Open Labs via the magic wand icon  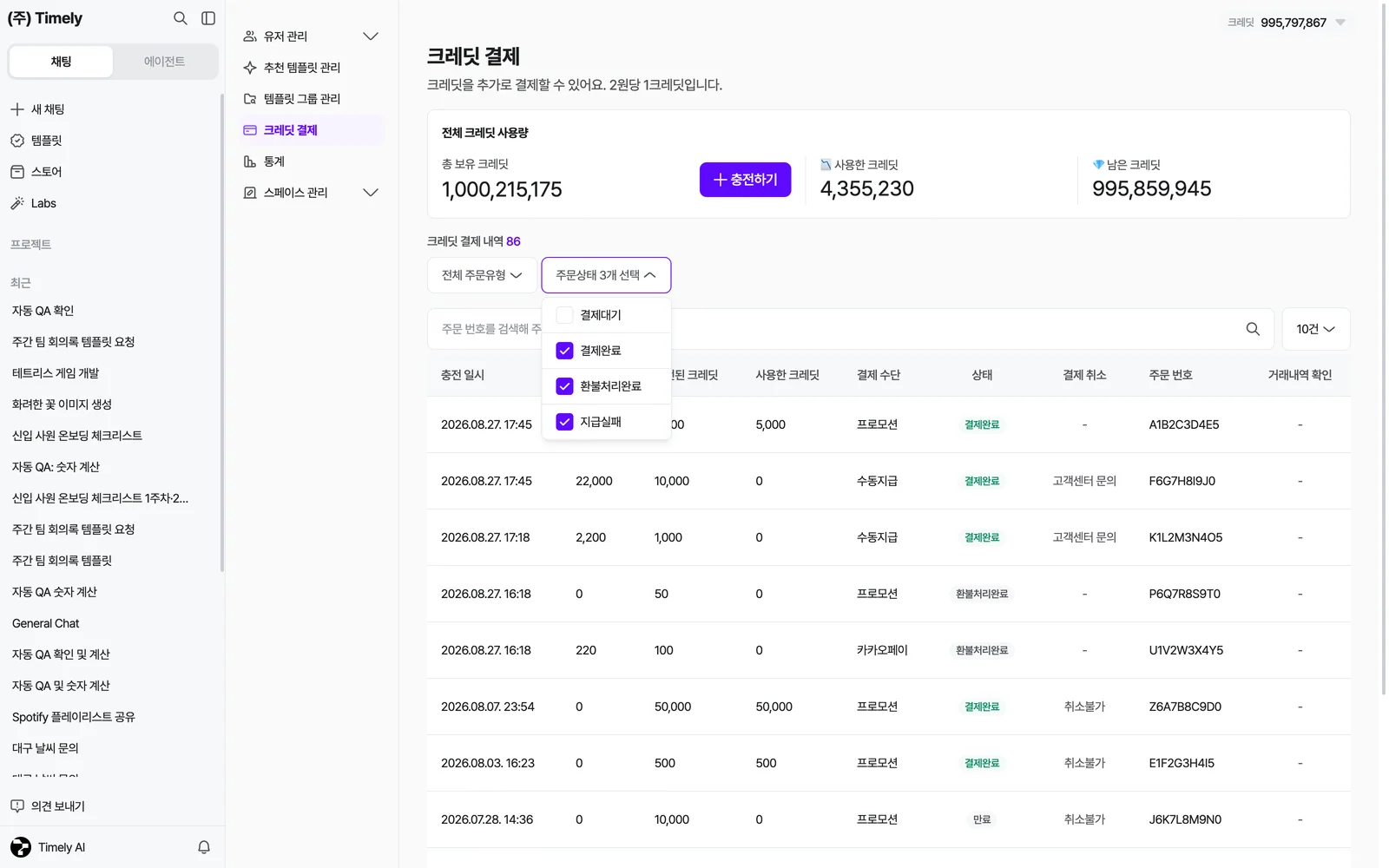[x=17, y=203]
